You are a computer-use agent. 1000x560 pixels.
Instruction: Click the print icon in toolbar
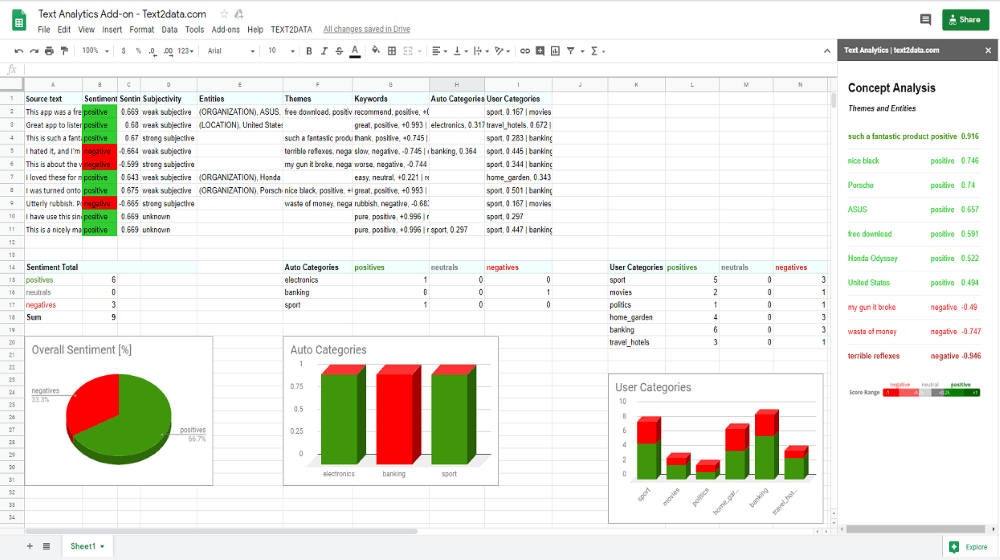click(49, 51)
